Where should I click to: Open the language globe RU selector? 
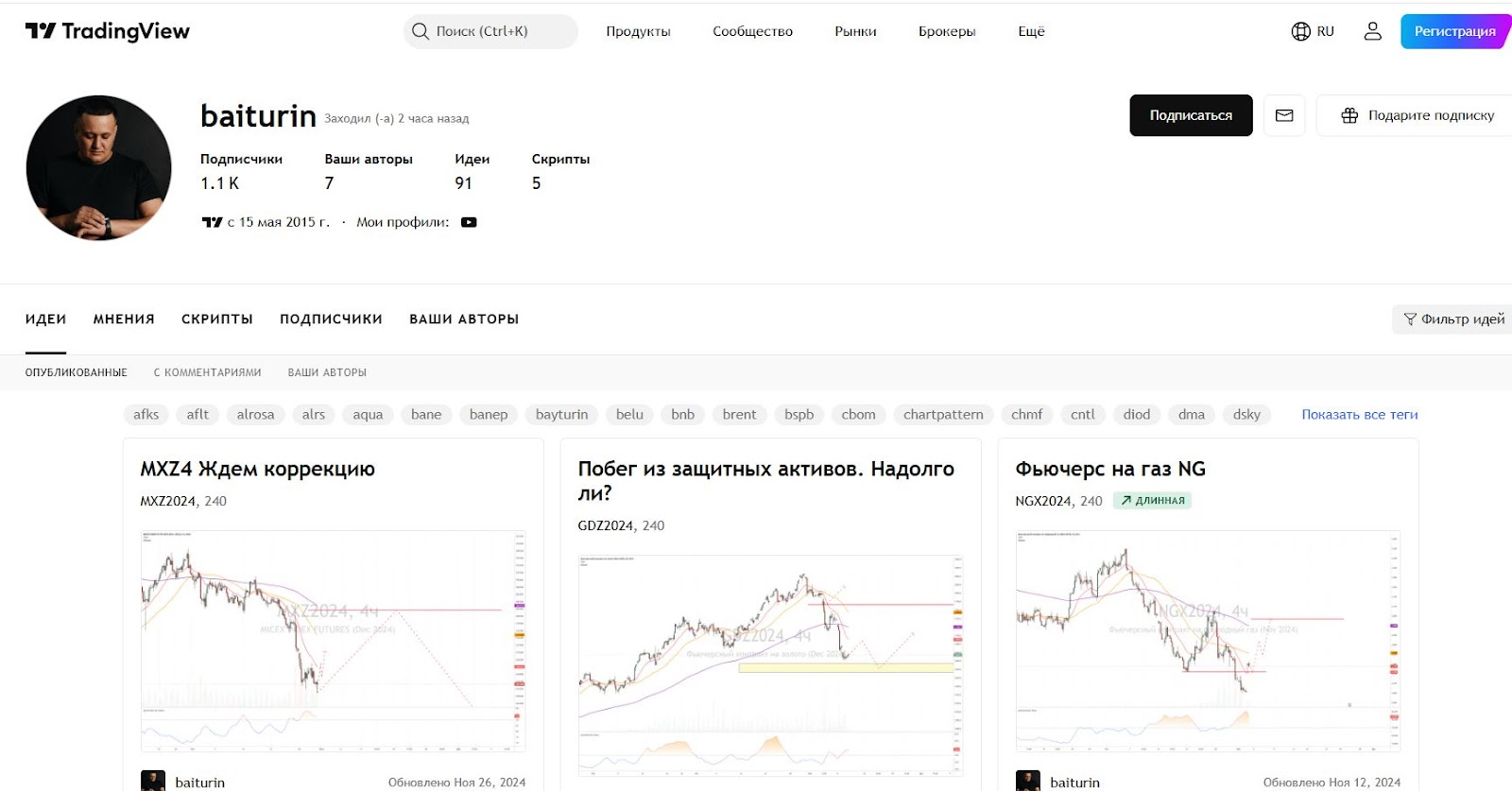point(1313,31)
